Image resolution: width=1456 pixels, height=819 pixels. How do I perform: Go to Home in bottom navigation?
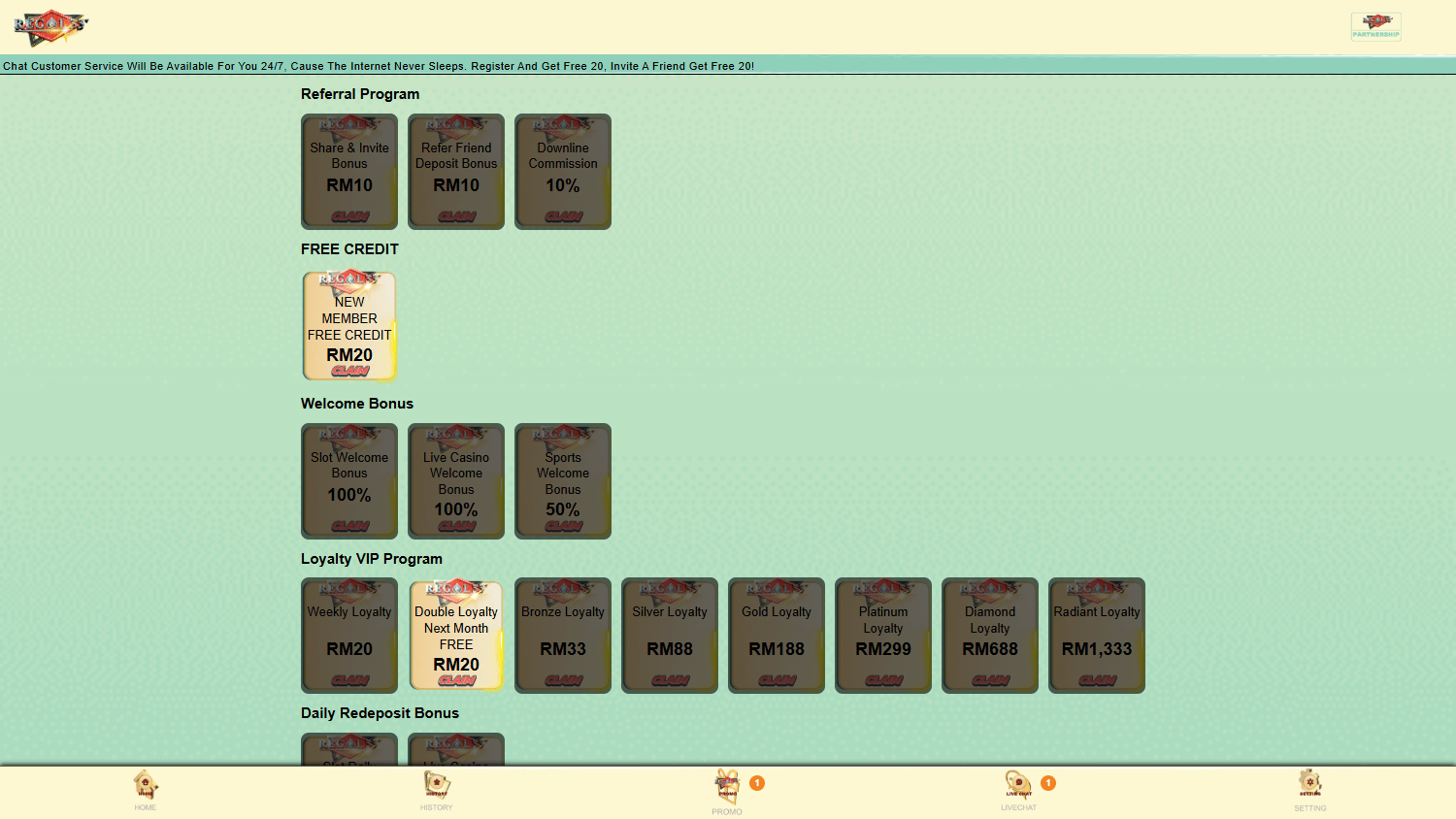[x=146, y=788]
